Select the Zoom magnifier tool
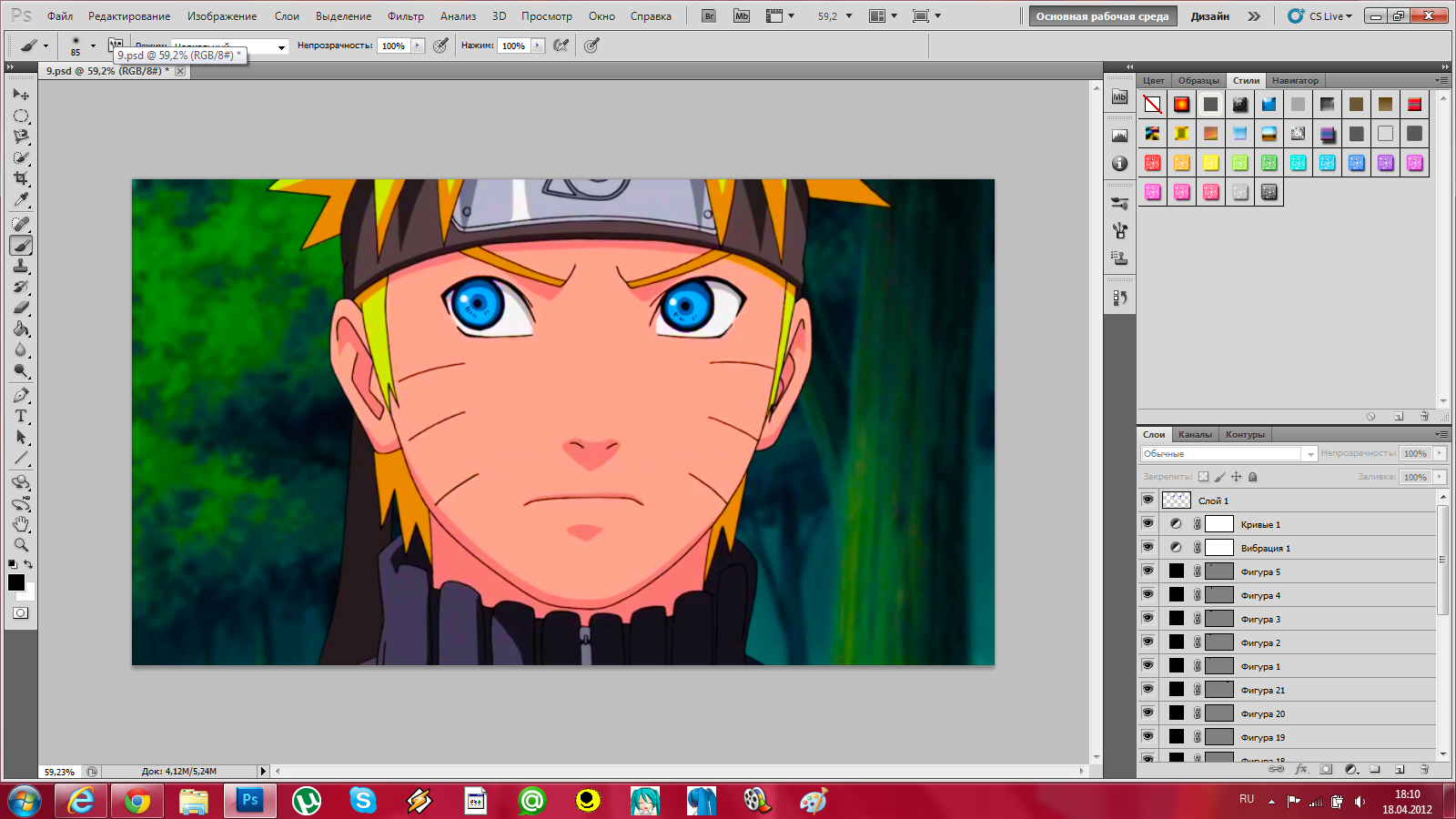The height and width of the screenshot is (819, 1456). (21, 545)
